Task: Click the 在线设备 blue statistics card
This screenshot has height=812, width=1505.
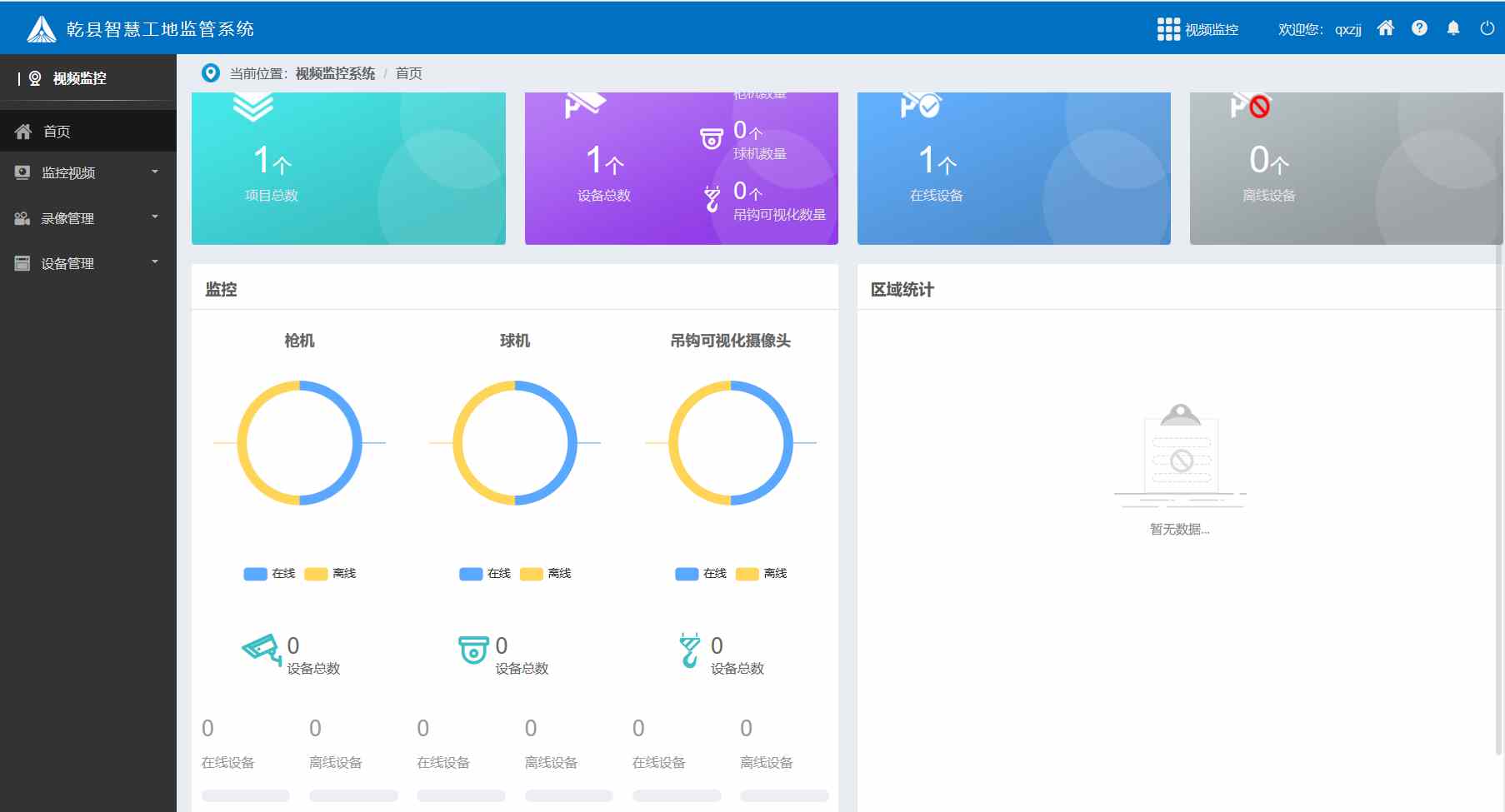Action: (x=1013, y=167)
